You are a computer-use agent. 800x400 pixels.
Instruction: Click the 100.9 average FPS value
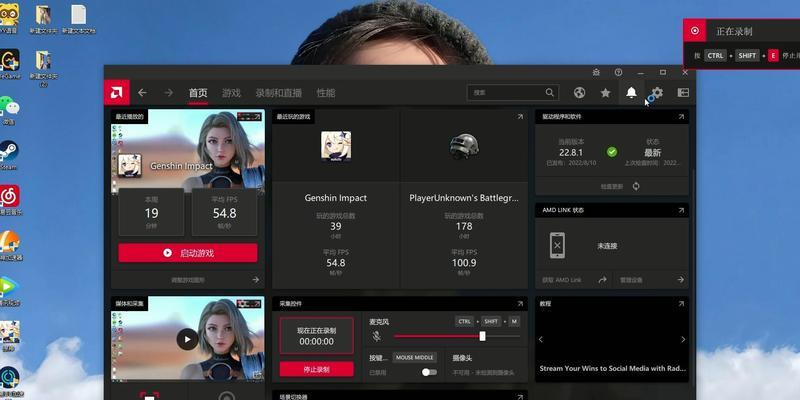pyautogui.click(x=464, y=263)
